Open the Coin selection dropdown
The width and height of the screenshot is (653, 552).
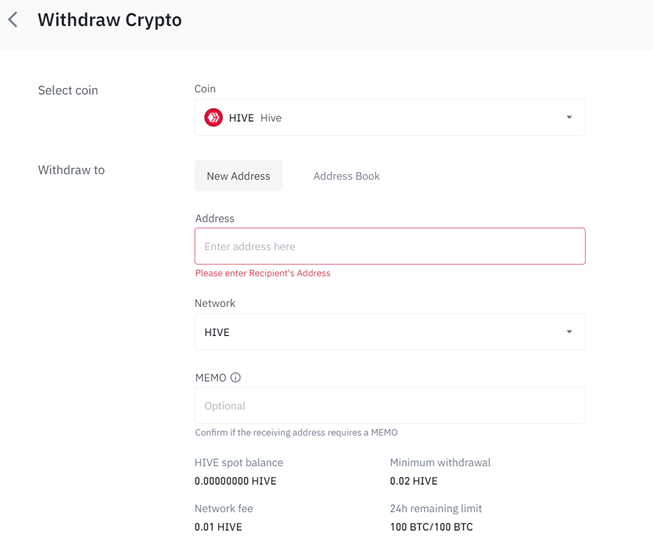pos(390,117)
